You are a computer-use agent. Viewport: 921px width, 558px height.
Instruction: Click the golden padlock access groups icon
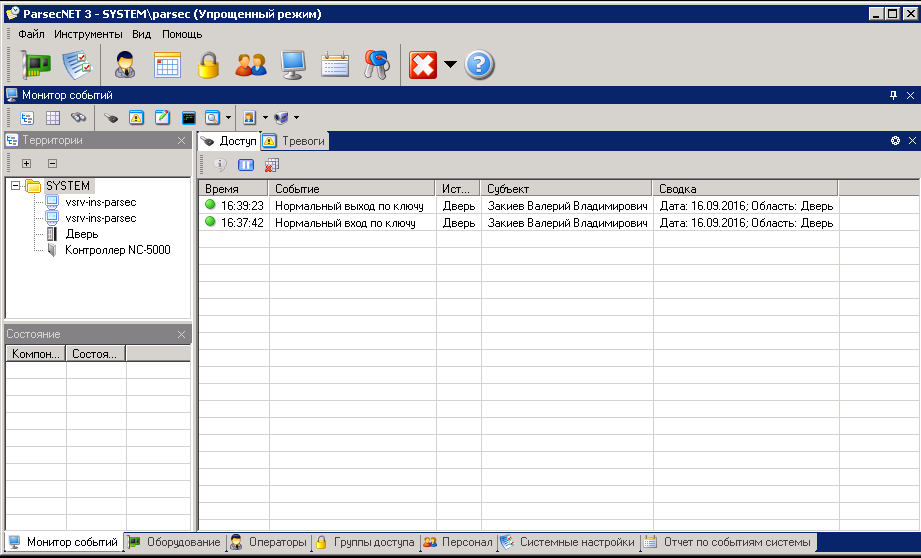coord(208,65)
